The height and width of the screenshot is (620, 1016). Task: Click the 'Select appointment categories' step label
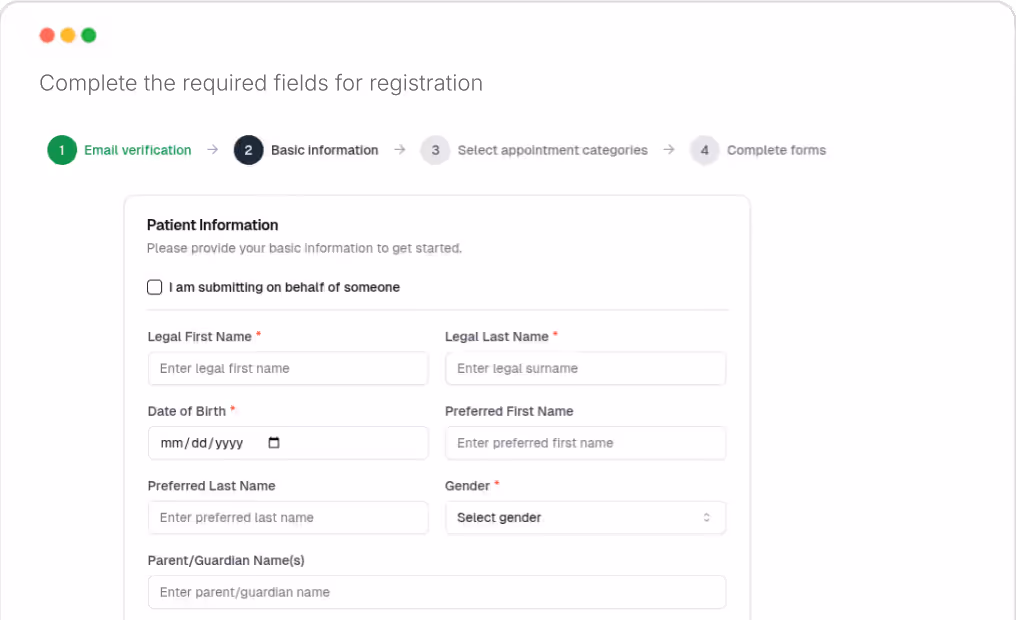(x=553, y=149)
